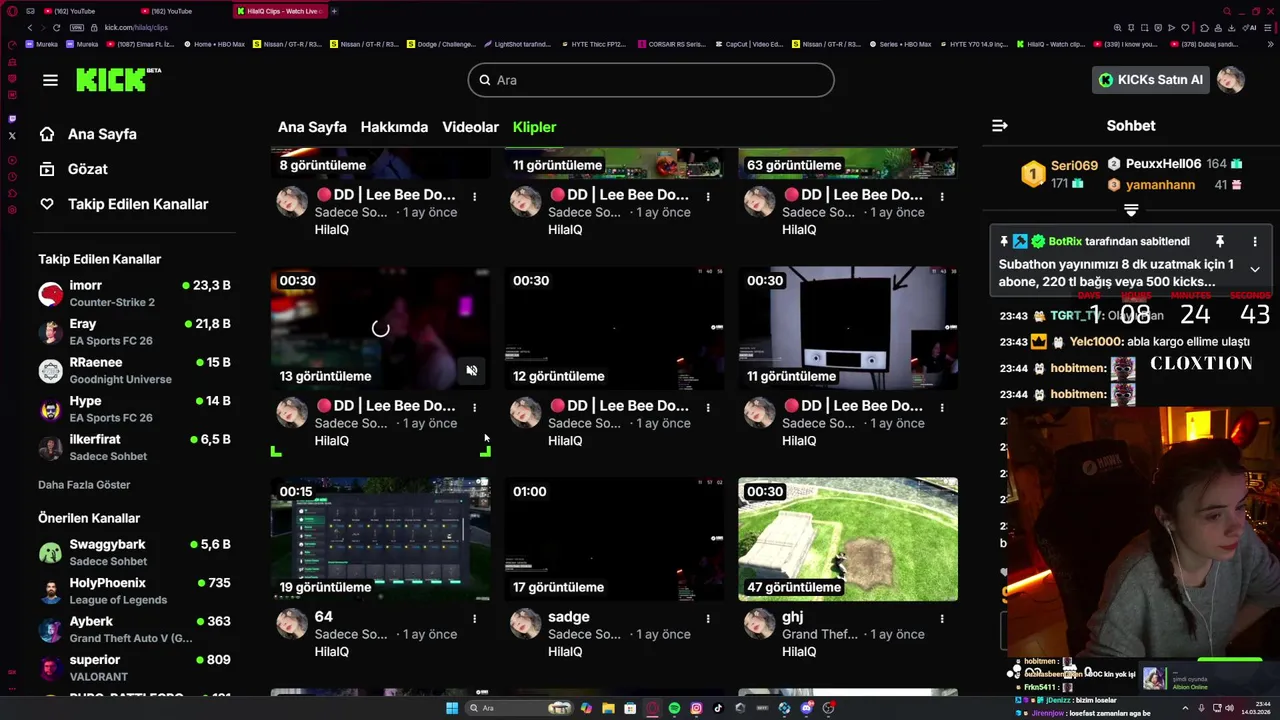Open options for 13 görüntüleme clip

(x=474, y=407)
